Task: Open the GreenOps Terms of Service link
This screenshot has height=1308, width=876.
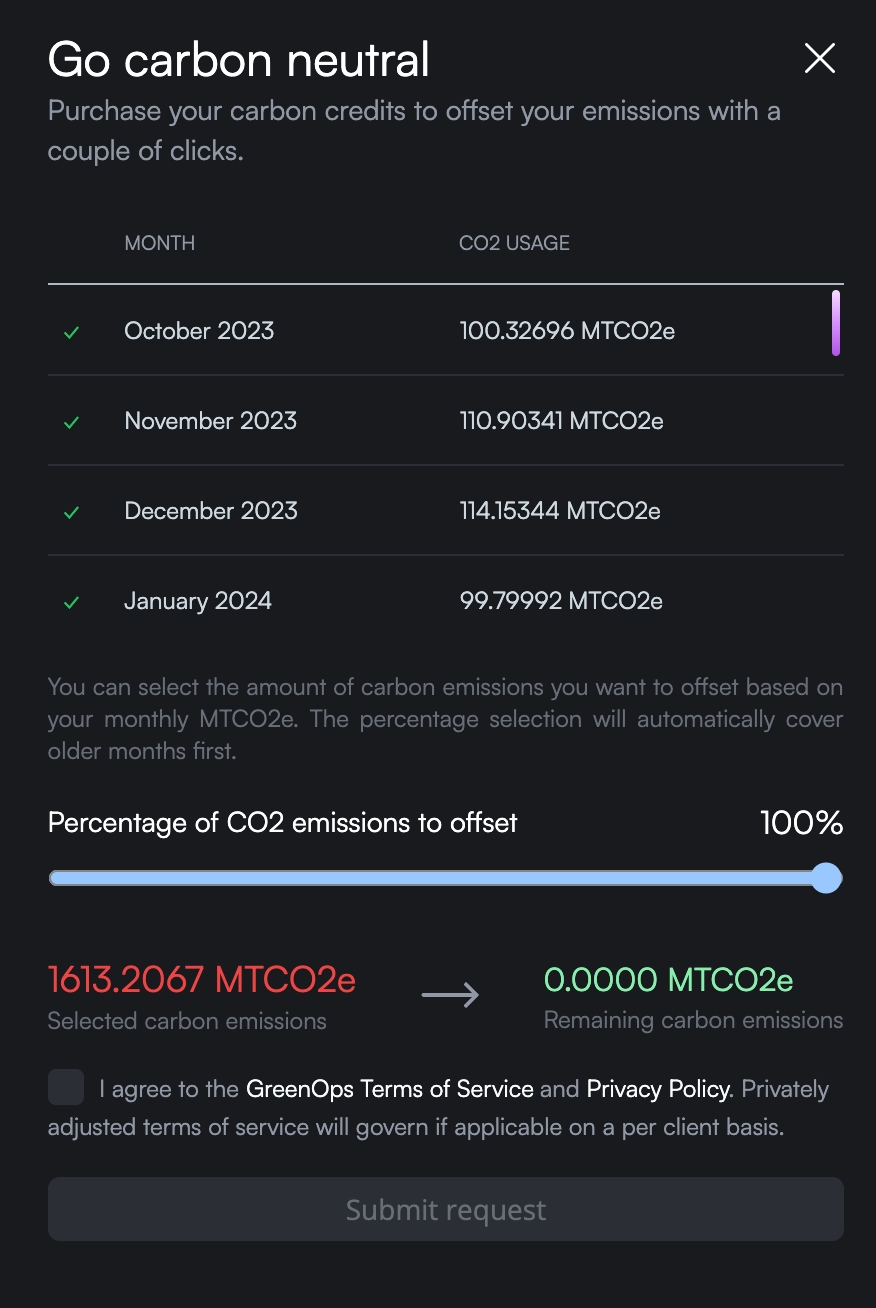Action: point(390,1089)
